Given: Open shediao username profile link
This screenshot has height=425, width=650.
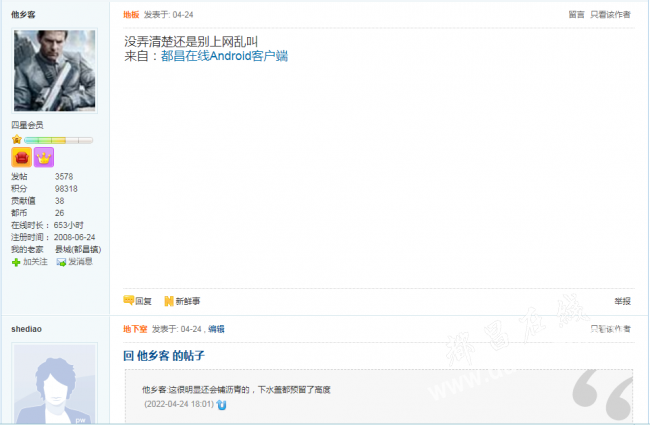Looking at the screenshot, I should (x=27, y=329).
